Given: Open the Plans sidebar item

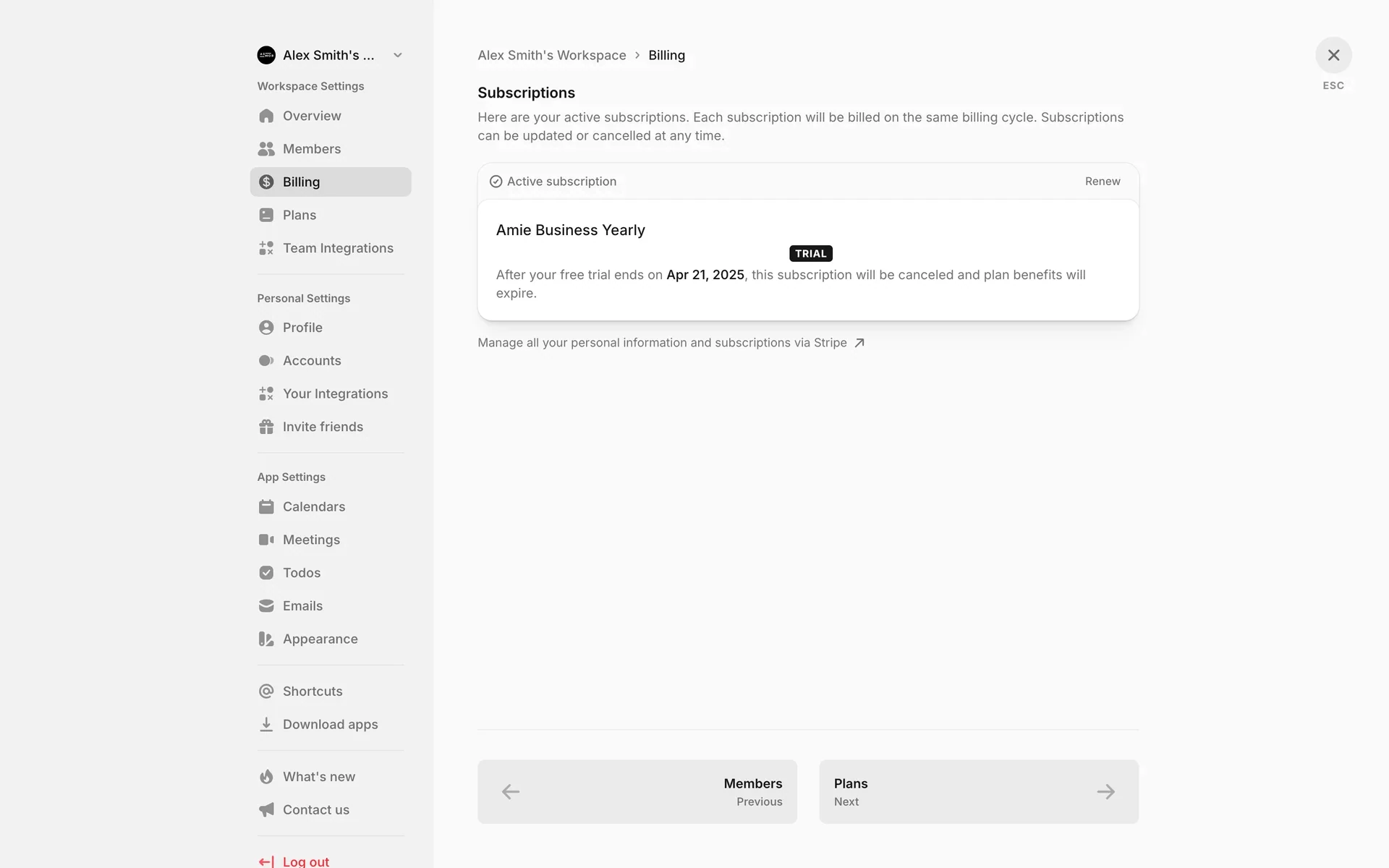Looking at the screenshot, I should point(331,215).
